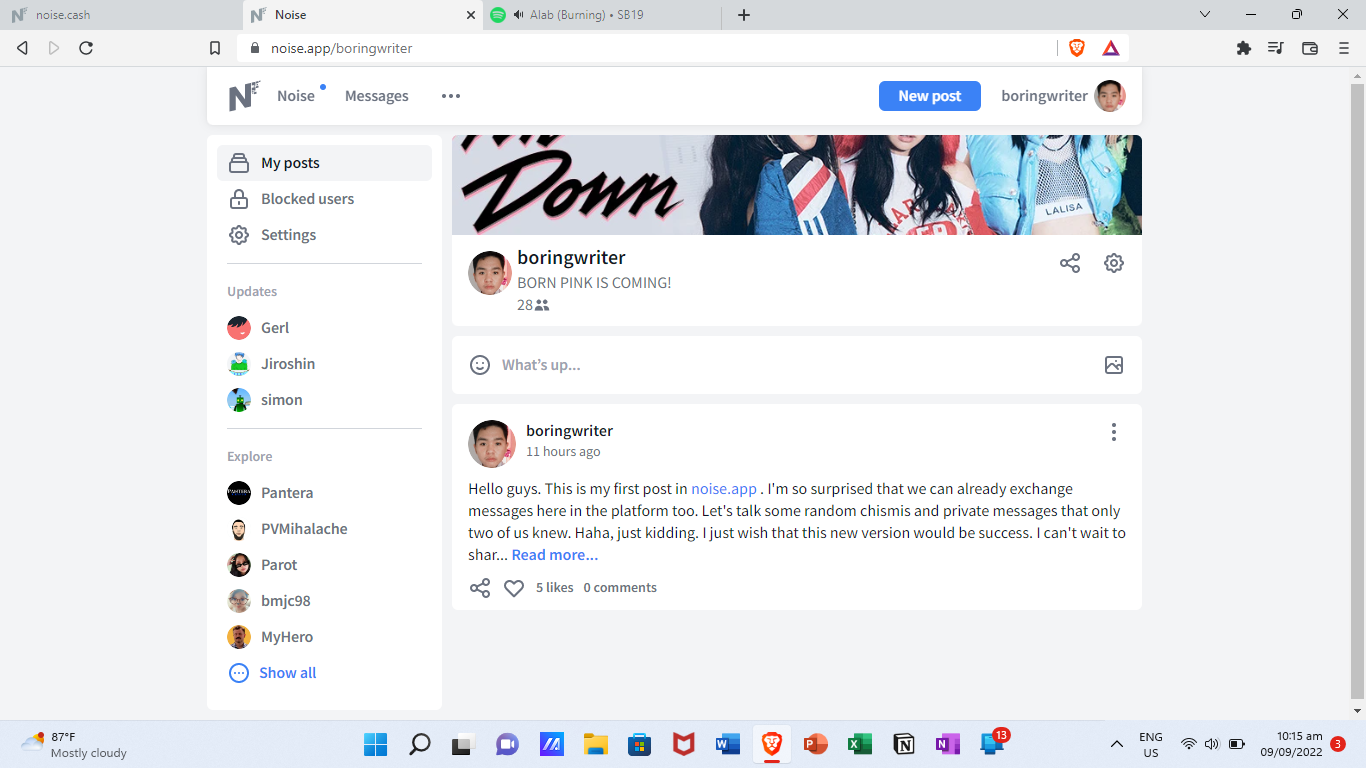Share the post via share icon
This screenshot has height=768, width=1366.
coord(480,588)
